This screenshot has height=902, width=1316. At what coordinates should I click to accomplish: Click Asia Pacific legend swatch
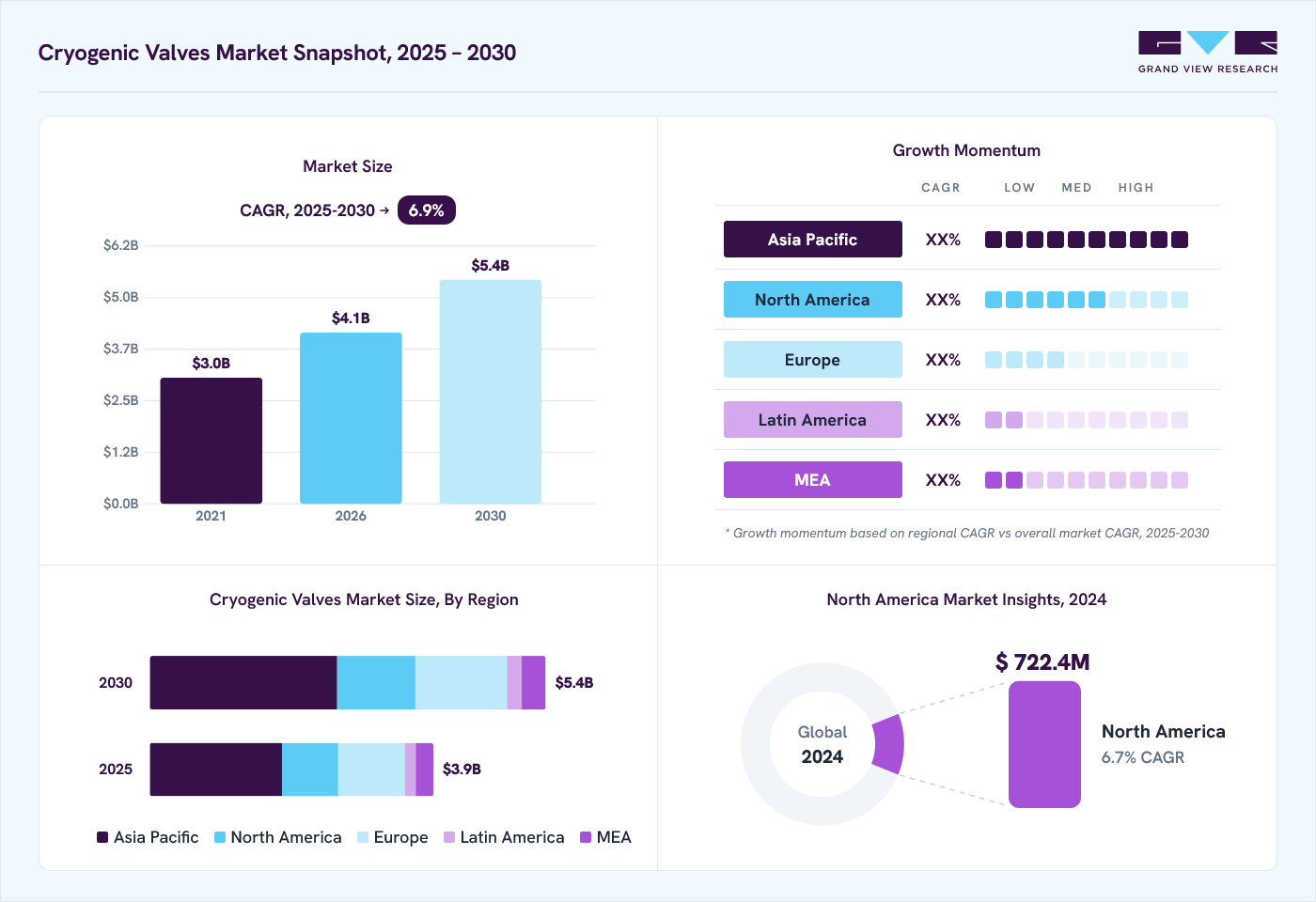tap(102, 837)
